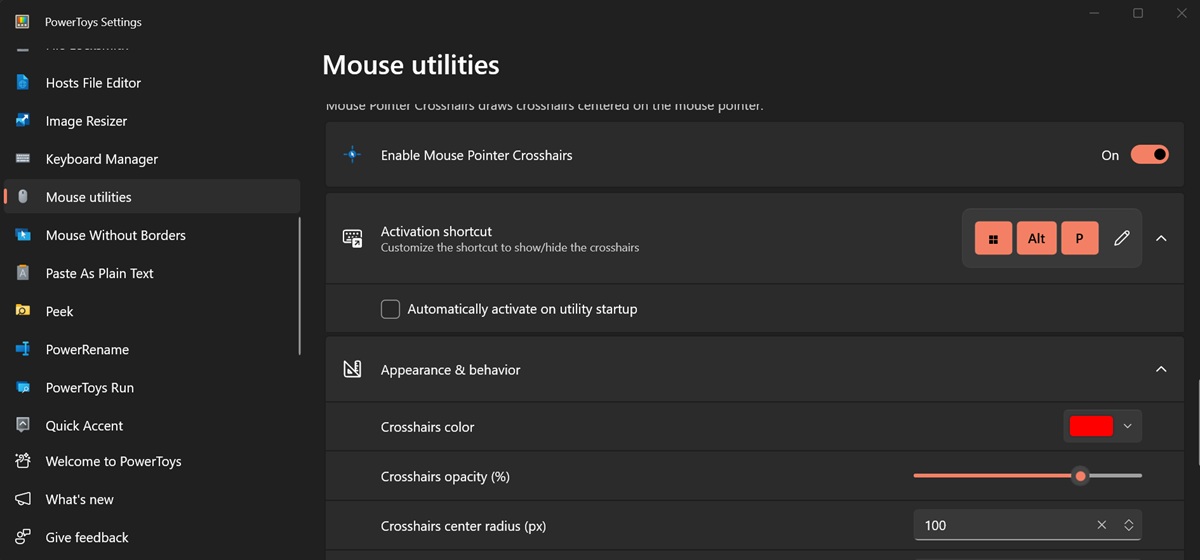This screenshot has height=560, width=1200.
Task: Click the PowerRename sidebar icon
Action: pos(23,349)
